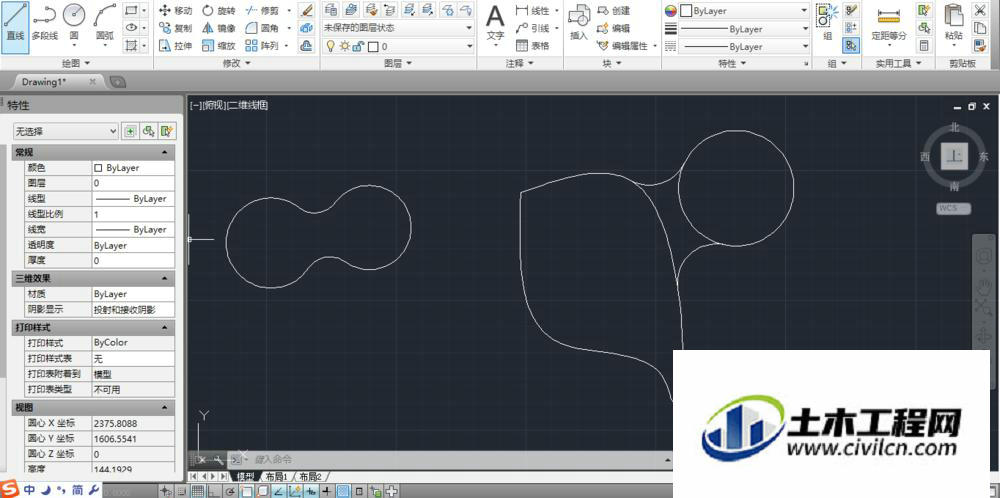The image size is (1000, 498).
Task: Expand the 修改 panel title
Action: (237, 63)
